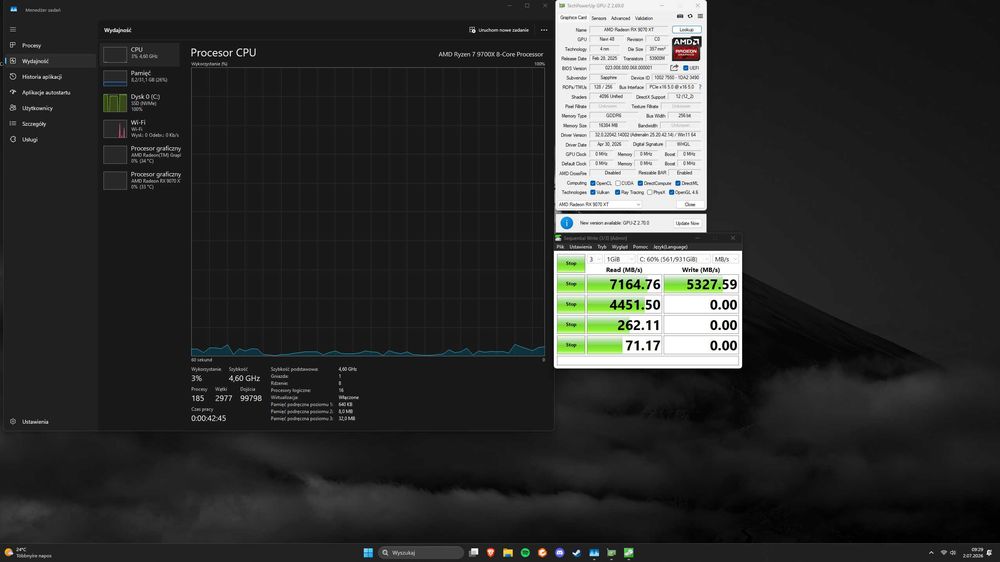Open unit dropdown showing MB/s
Screen dimensions: 1000x562
[x=726, y=259]
